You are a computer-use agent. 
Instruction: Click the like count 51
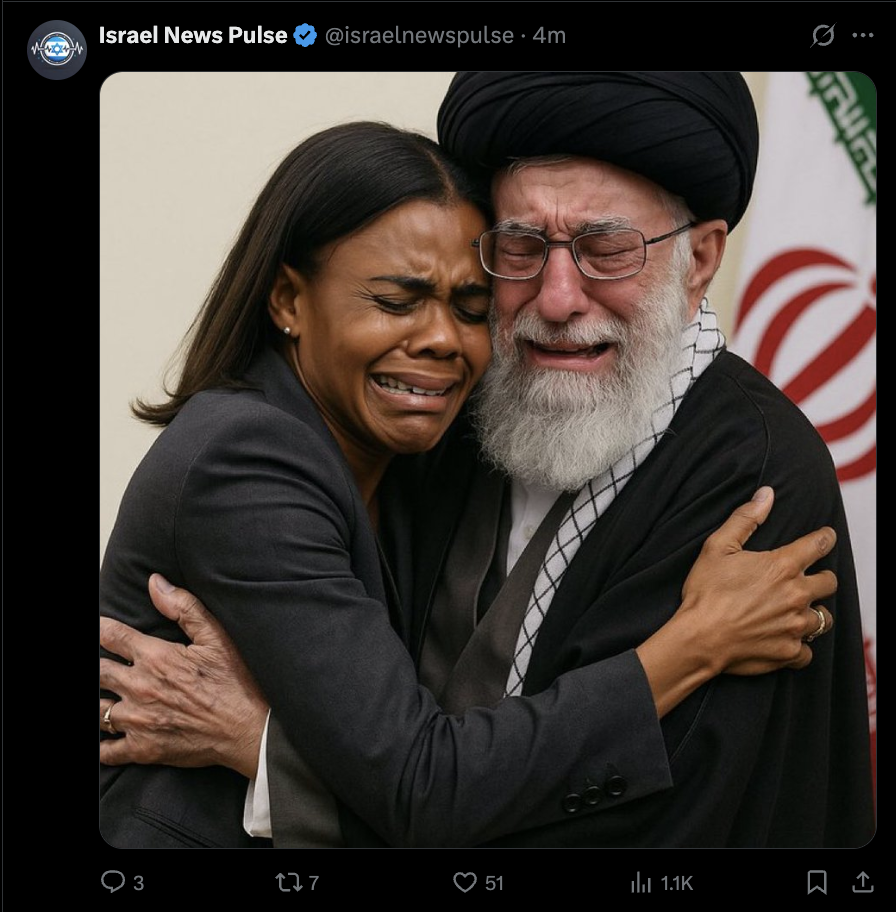(x=494, y=883)
